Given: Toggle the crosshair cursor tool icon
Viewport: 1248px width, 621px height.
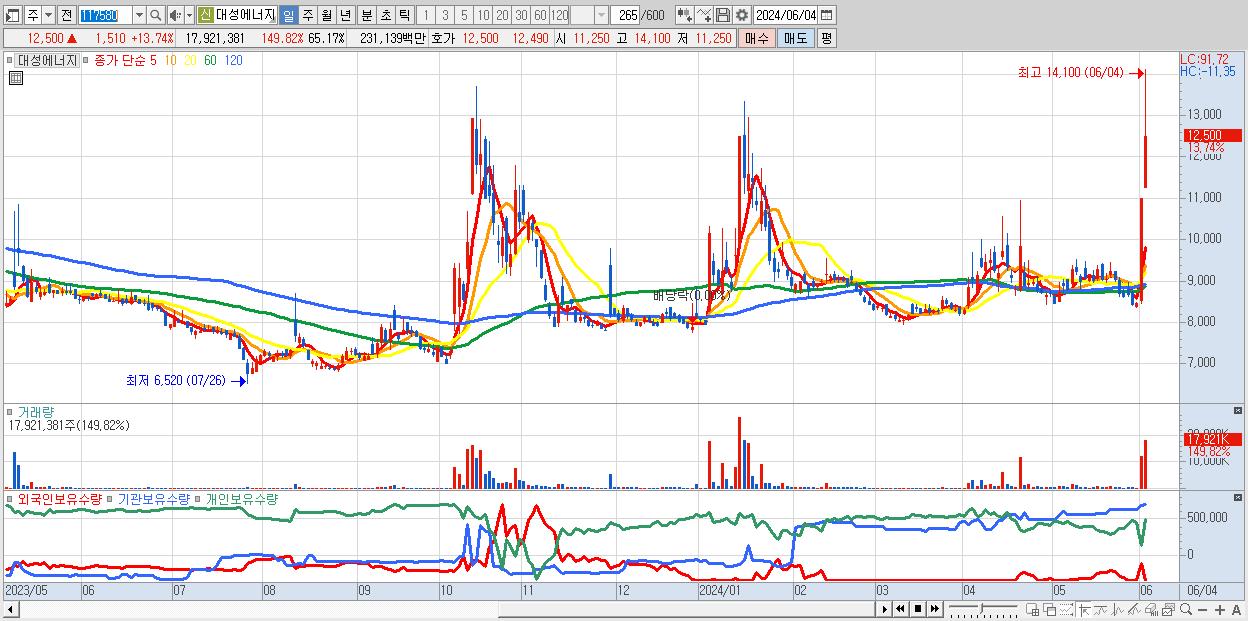Looking at the screenshot, I should pyautogui.click(x=1084, y=610).
